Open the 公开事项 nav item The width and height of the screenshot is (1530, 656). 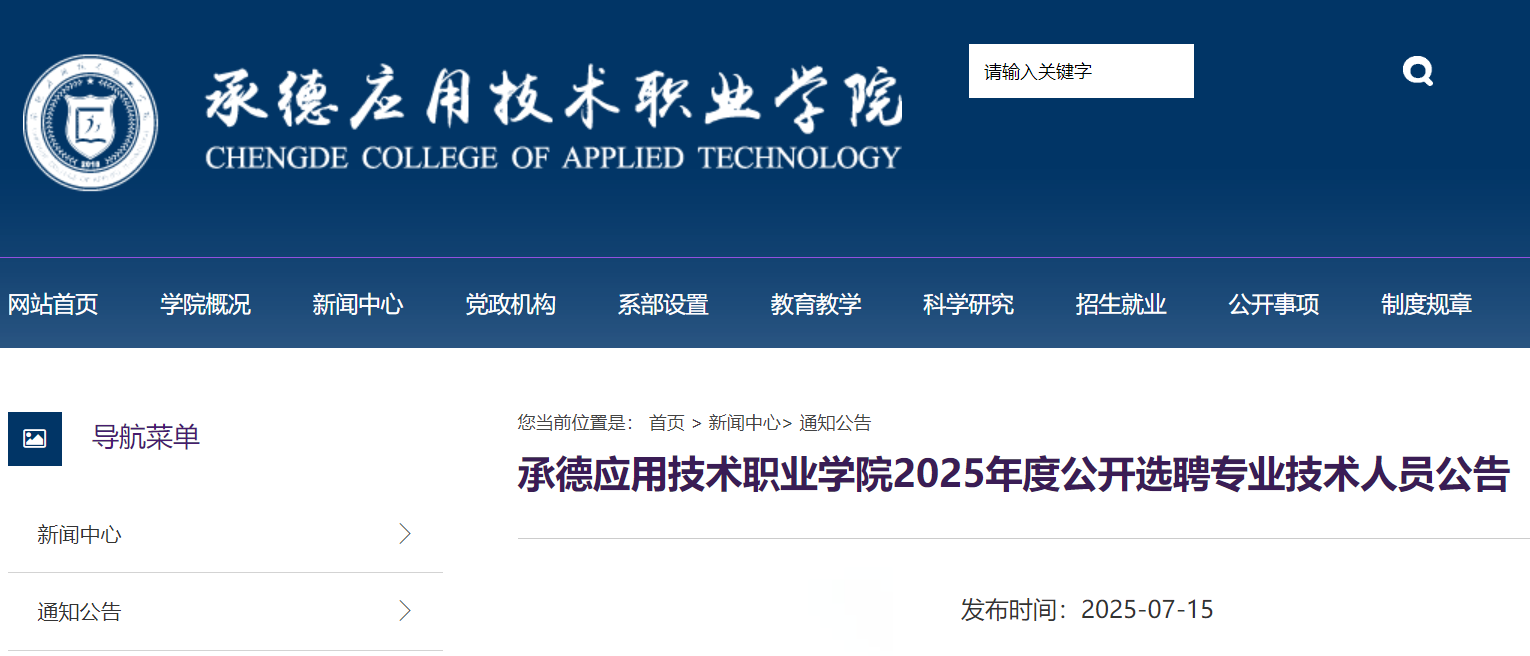pyautogui.click(x=1274, y=304)
